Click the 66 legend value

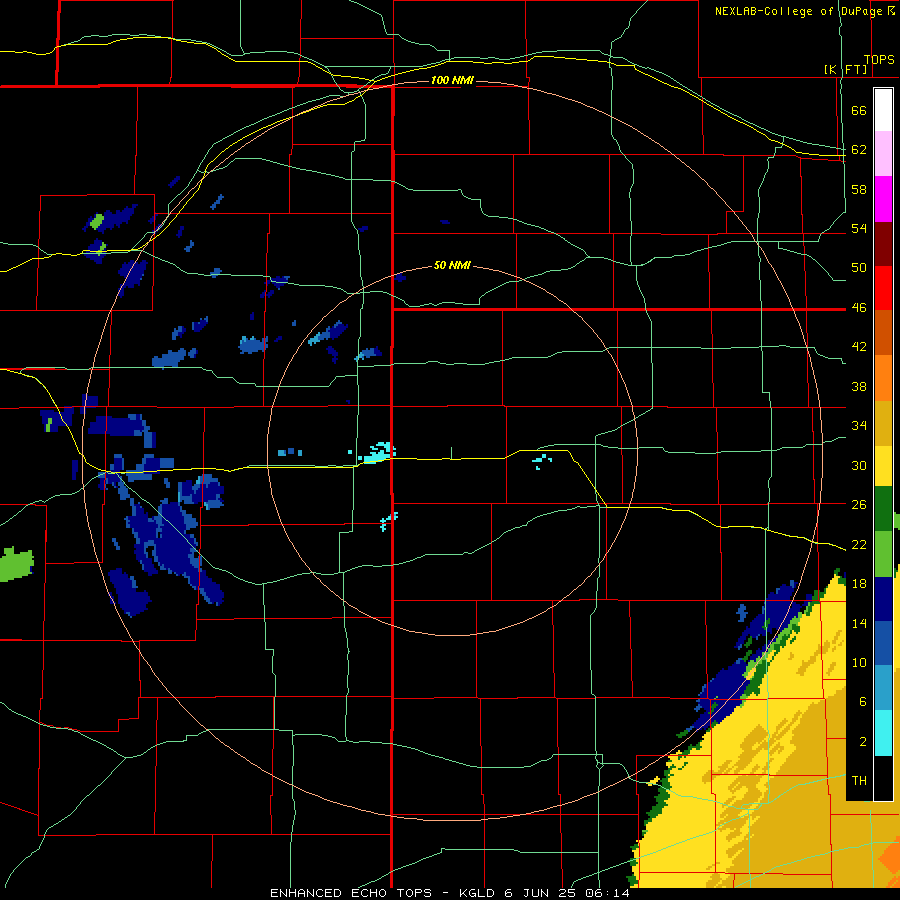[859, 110]
